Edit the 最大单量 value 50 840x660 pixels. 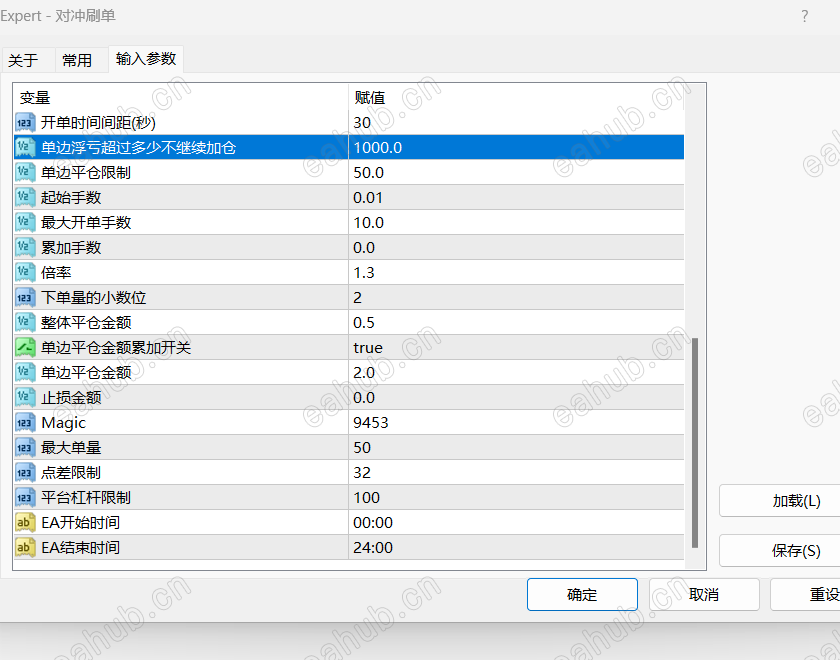pyautogui.click(x=516, y=448)
